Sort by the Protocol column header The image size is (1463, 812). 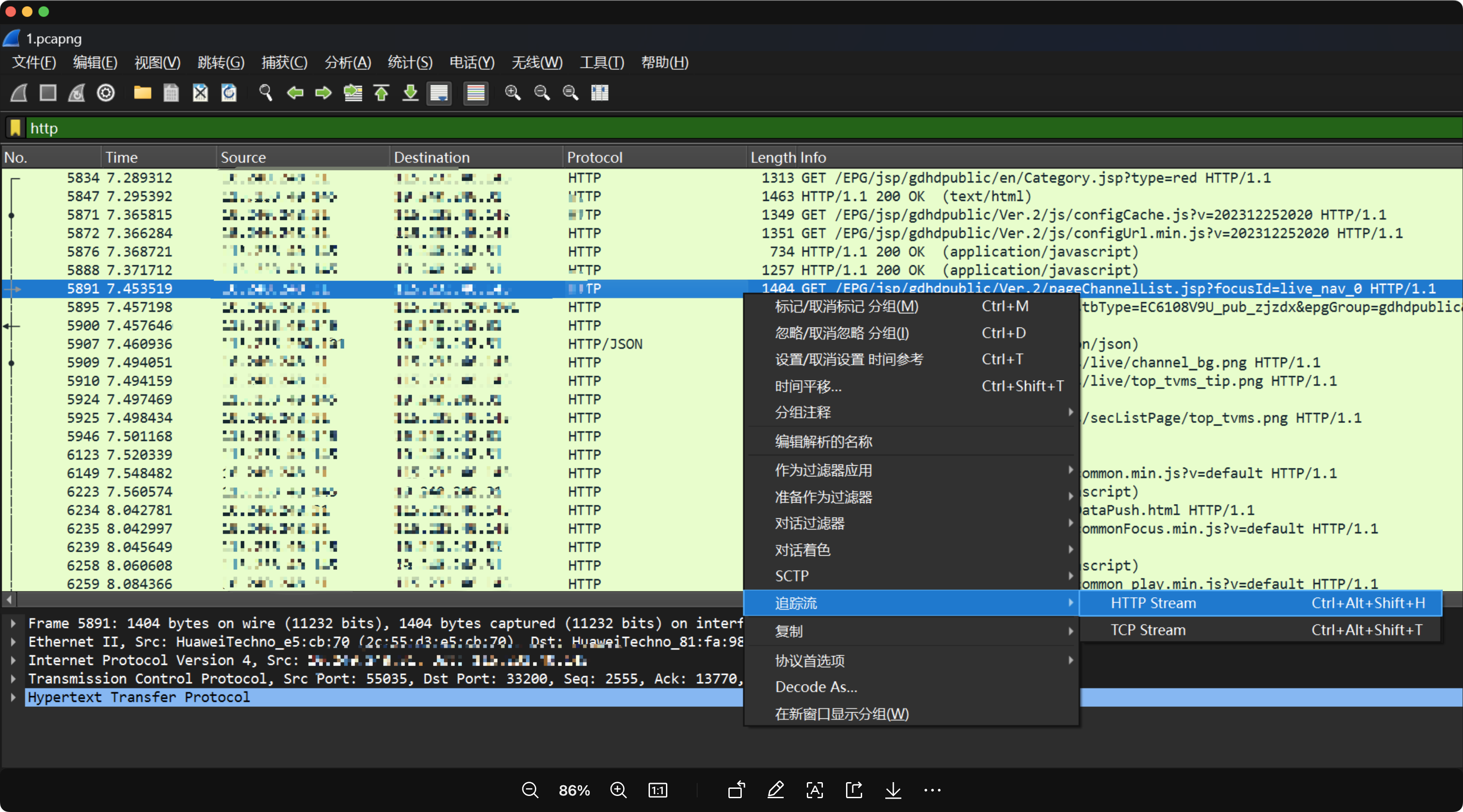[654, 157]
